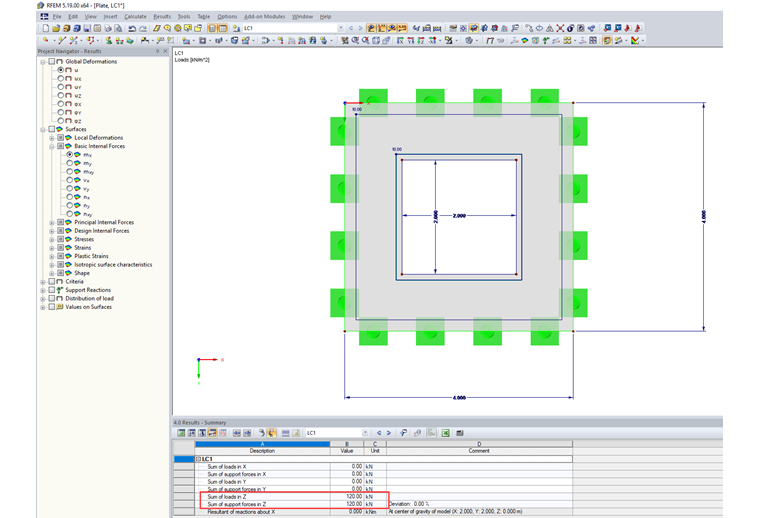Select the nx axial force radio button
Screen dimensions: 760x518
point(70,197)
